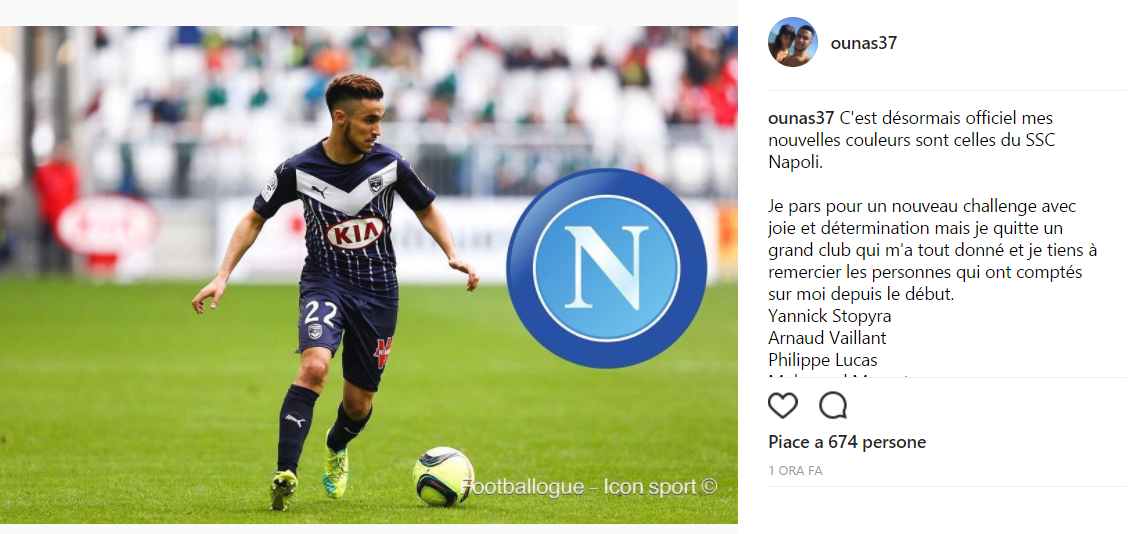This screenshot has height=534, width=1134.
Task: Open the post permalink via 1 ORA FA
Action: (x=795, y=471)
